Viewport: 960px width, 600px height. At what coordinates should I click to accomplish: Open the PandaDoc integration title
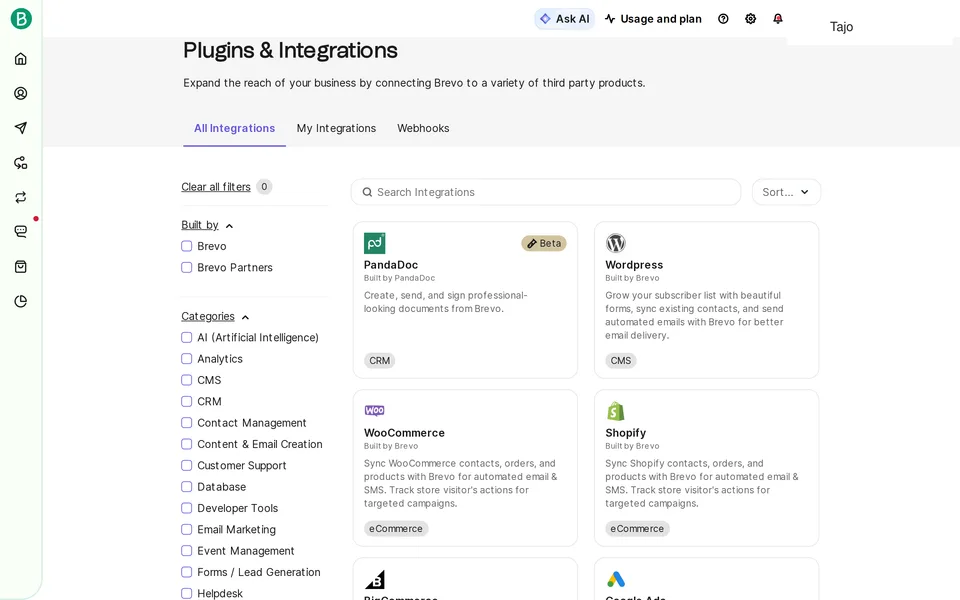[x=391, y=265]
